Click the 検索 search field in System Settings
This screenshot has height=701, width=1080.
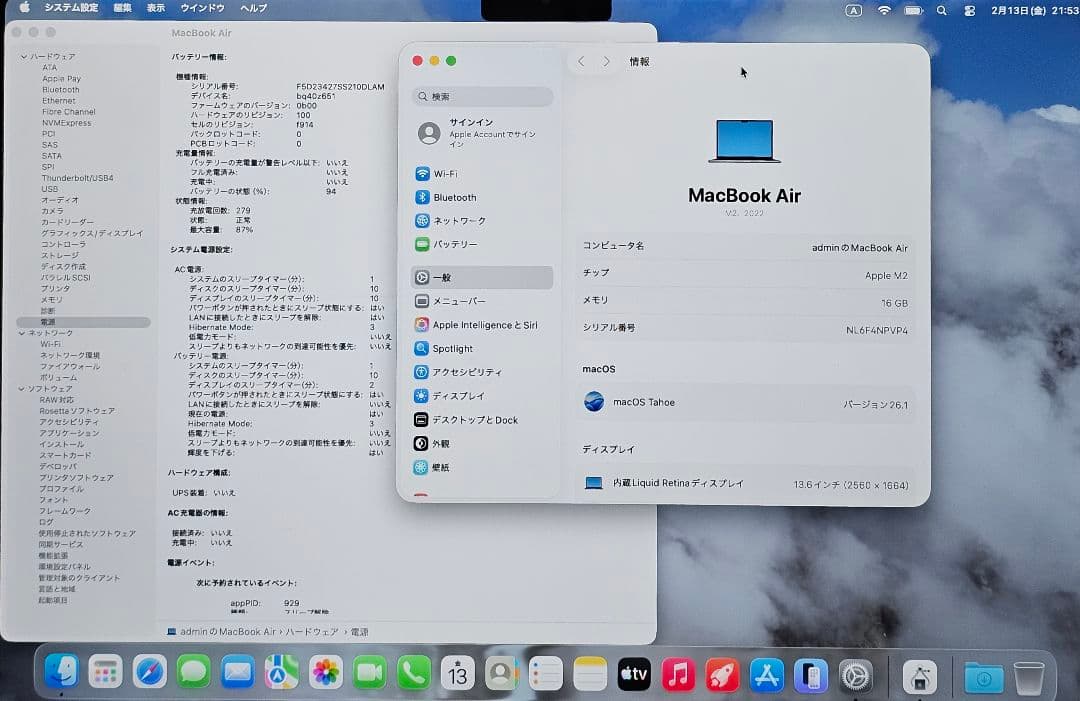[482, 96]
